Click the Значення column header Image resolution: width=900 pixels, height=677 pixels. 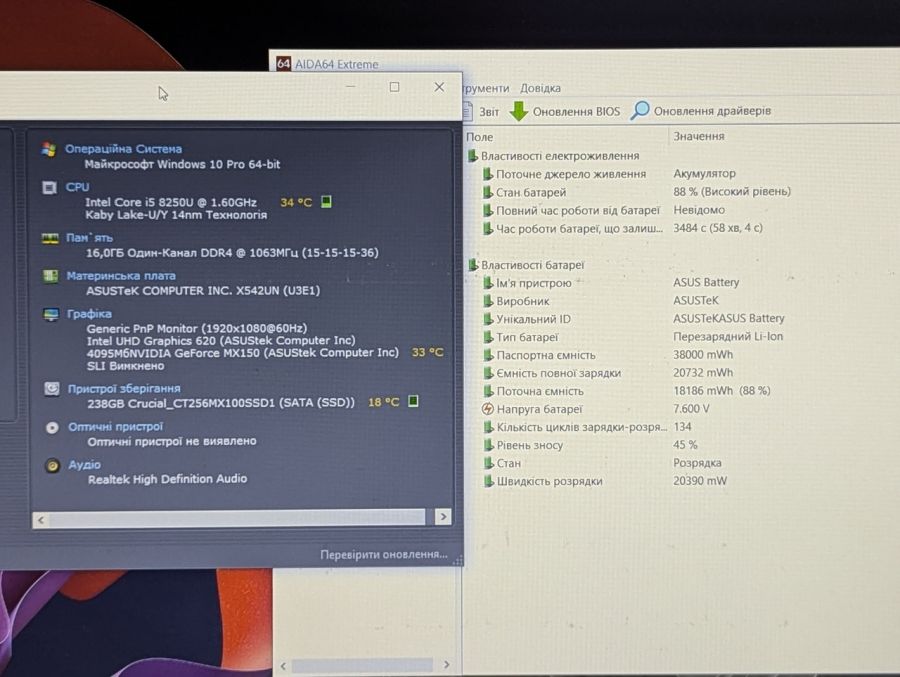point(699,136)
